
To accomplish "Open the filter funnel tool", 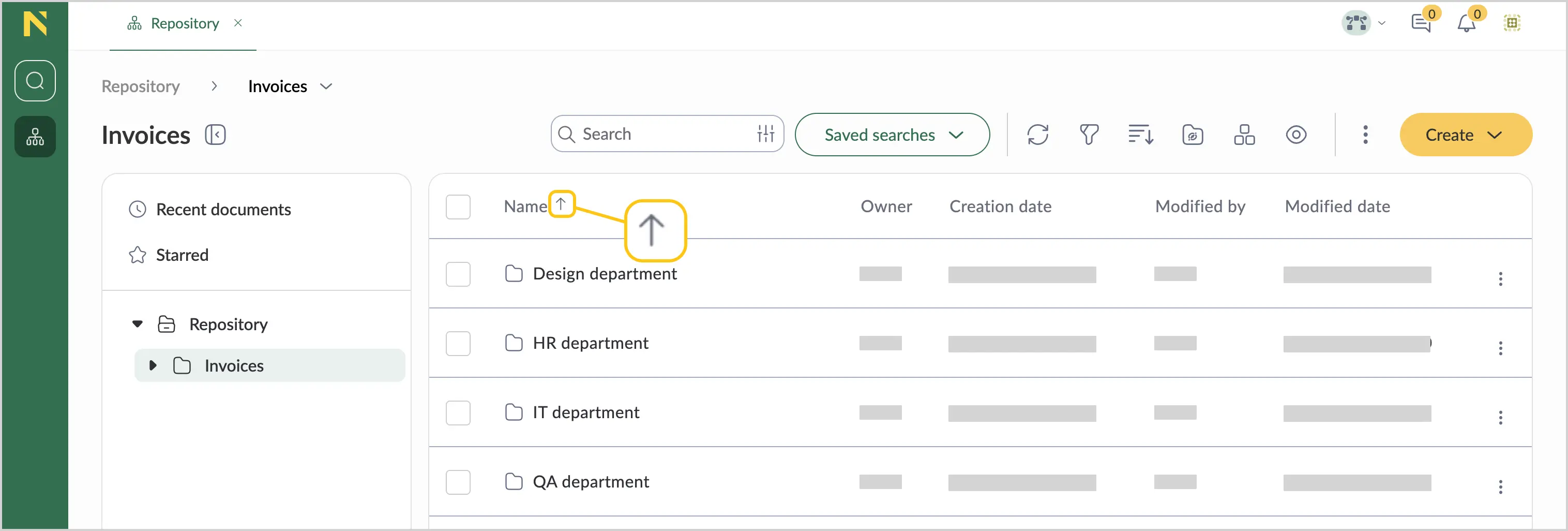I will 1089,135.
